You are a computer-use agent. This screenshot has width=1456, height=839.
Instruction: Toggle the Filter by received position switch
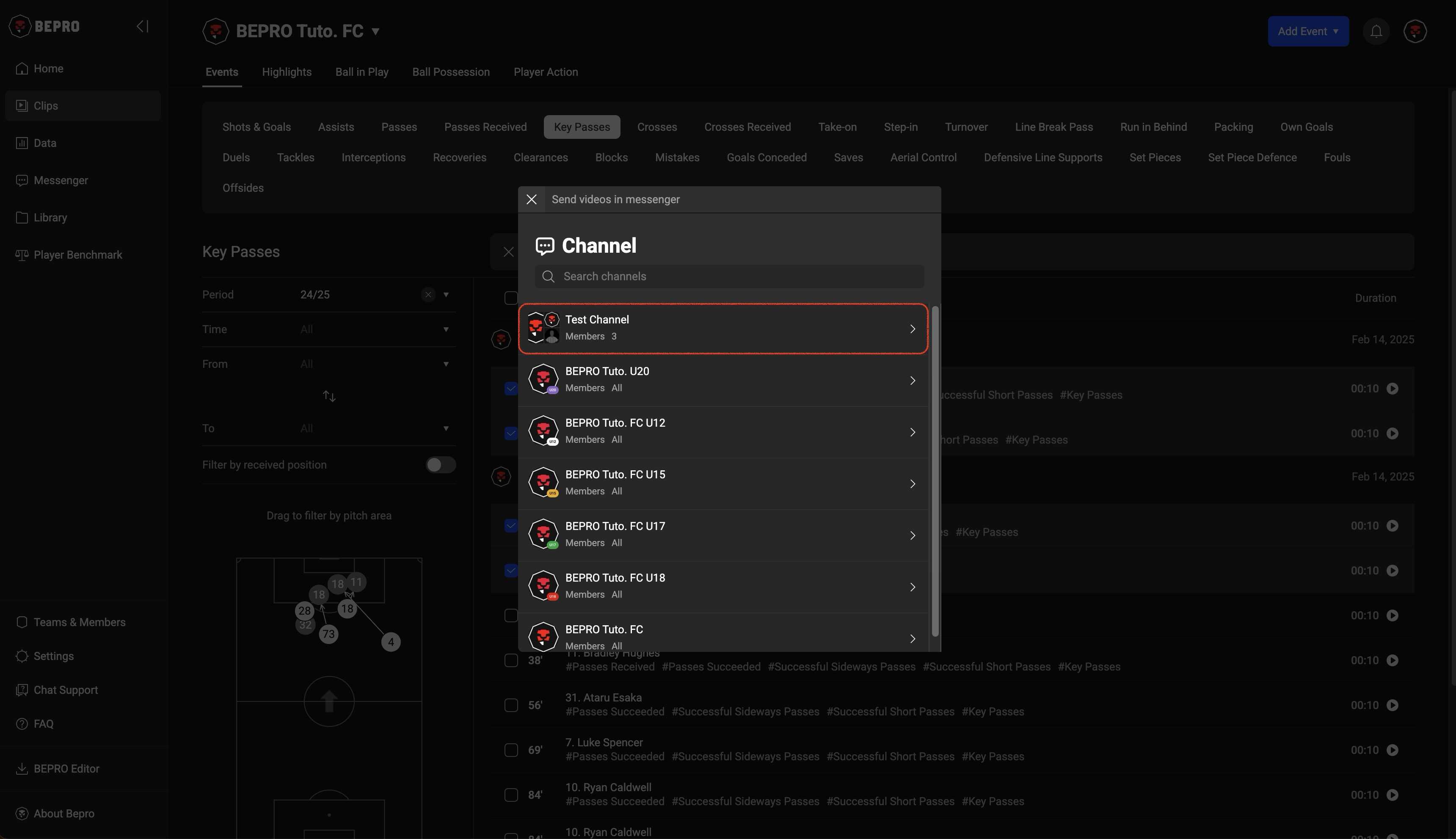pyautogui.click(x=440, y=465)
